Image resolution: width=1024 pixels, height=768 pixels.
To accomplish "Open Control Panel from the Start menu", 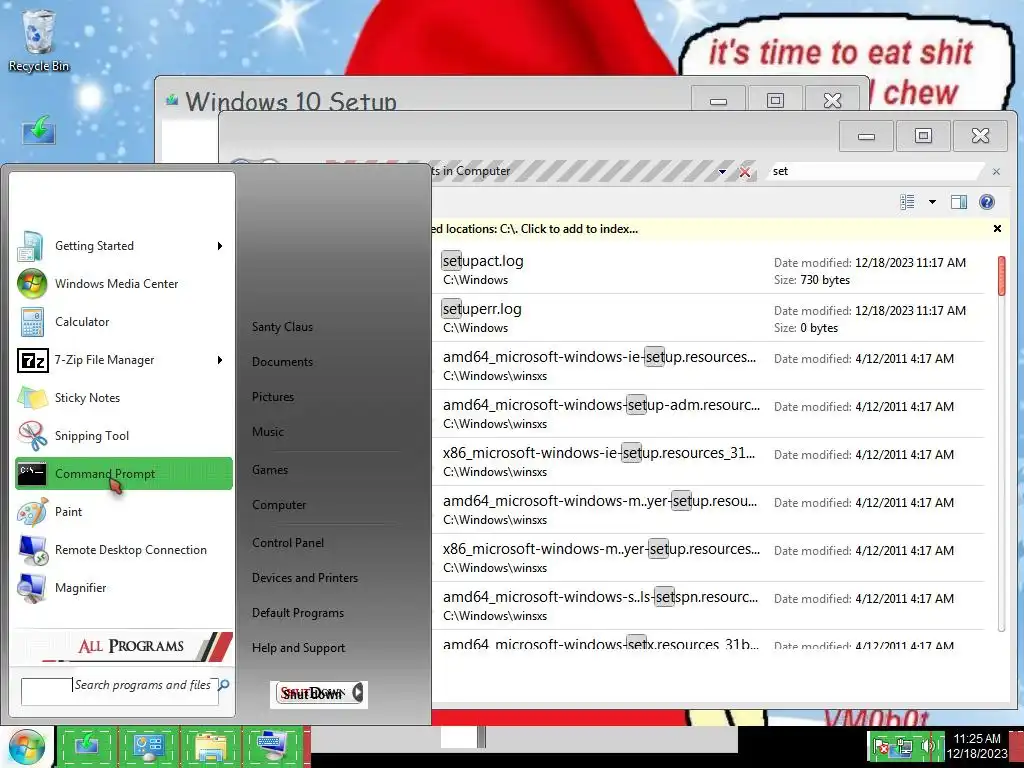I will click(x=288, y=543).
